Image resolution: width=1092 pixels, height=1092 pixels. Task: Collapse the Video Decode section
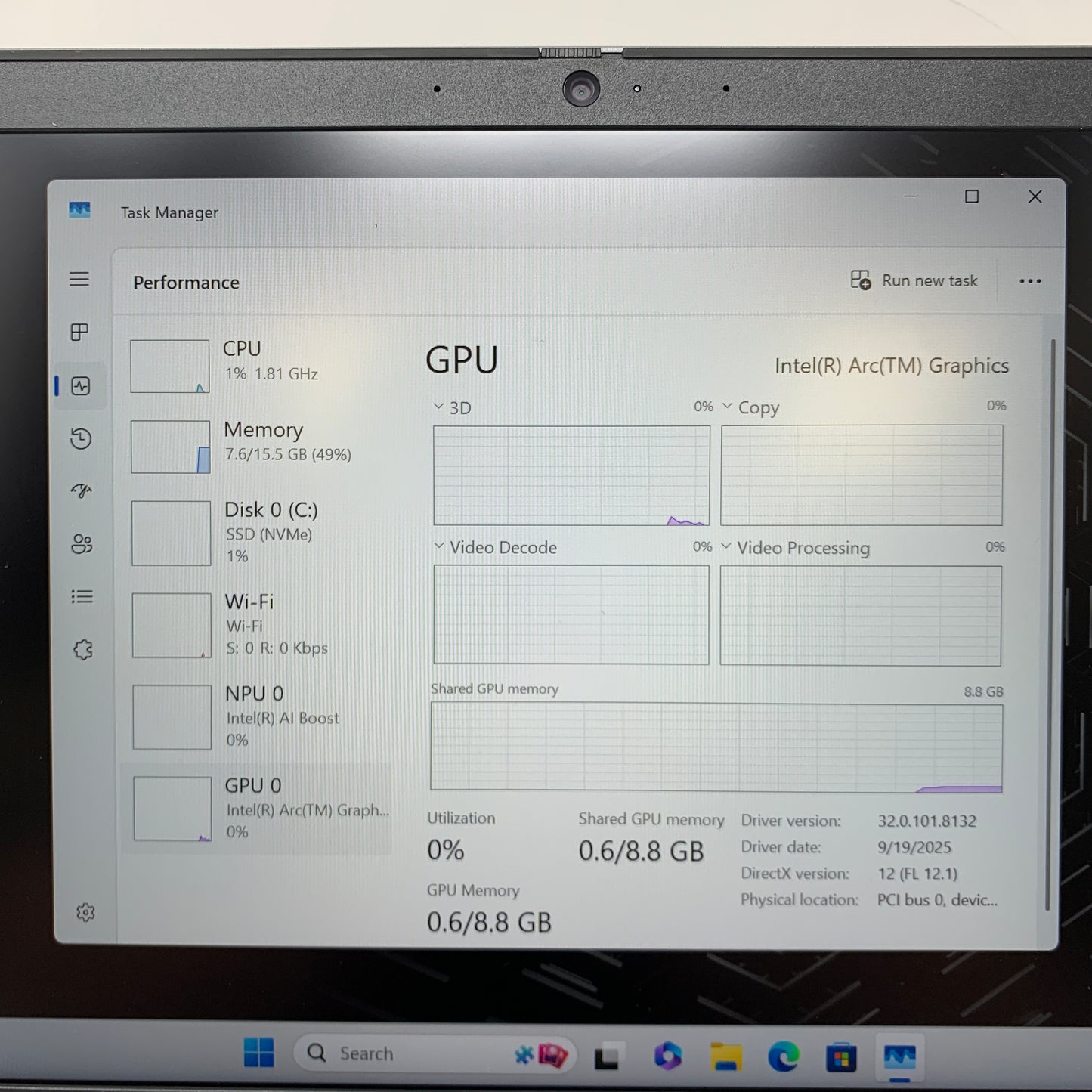coord(437,546)
